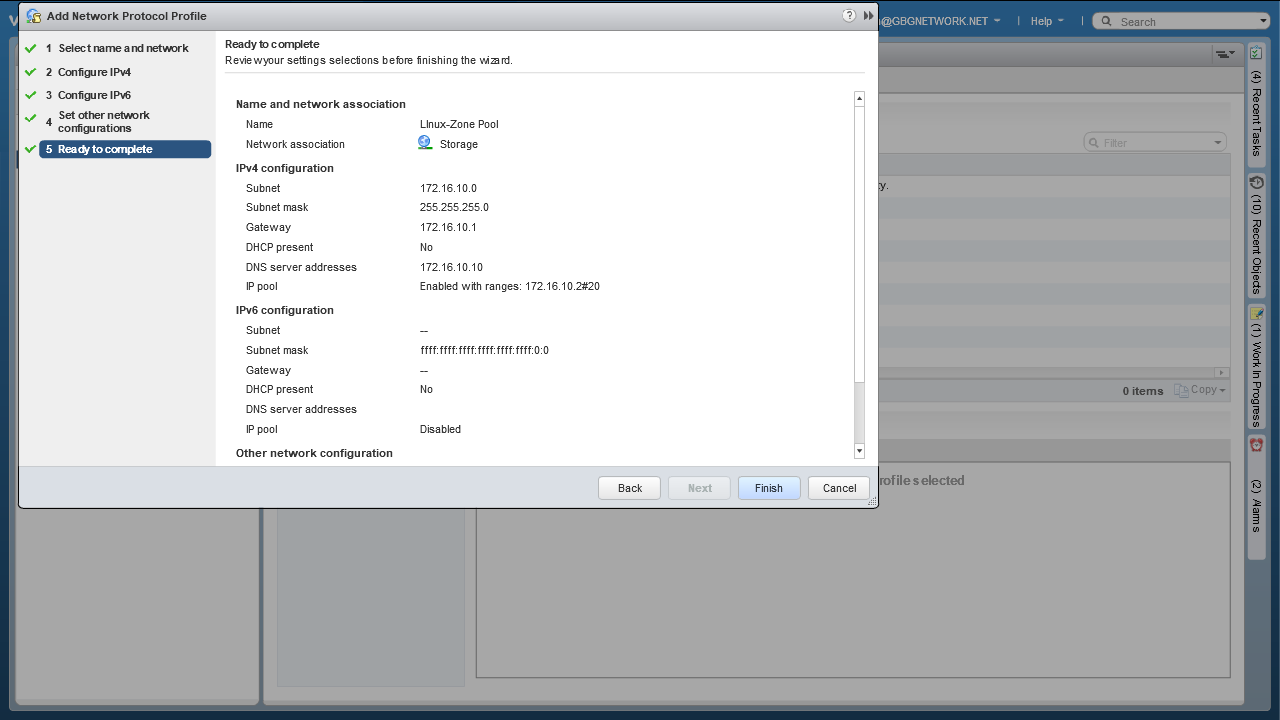
Task: Jump to step 3 Configure IPv6
Action: [94, 95]
